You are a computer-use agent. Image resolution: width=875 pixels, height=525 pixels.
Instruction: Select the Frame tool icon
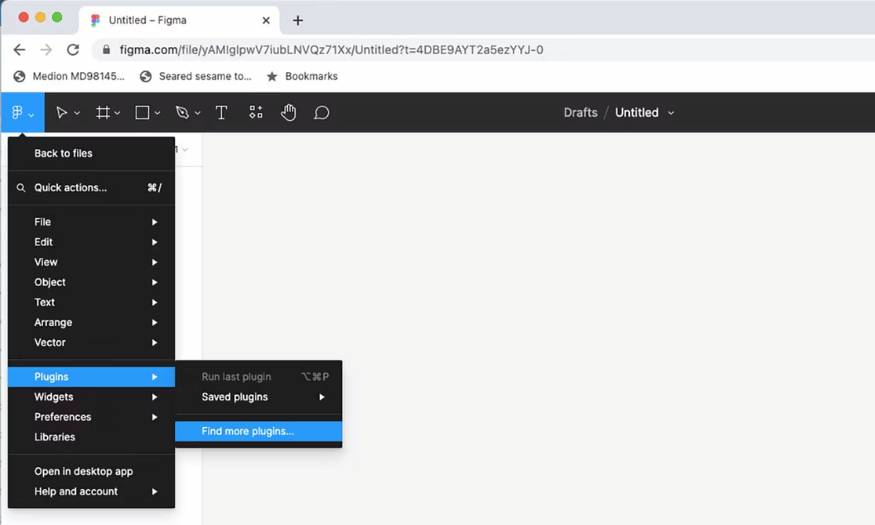pyautogui.click(x=102, y=113)
